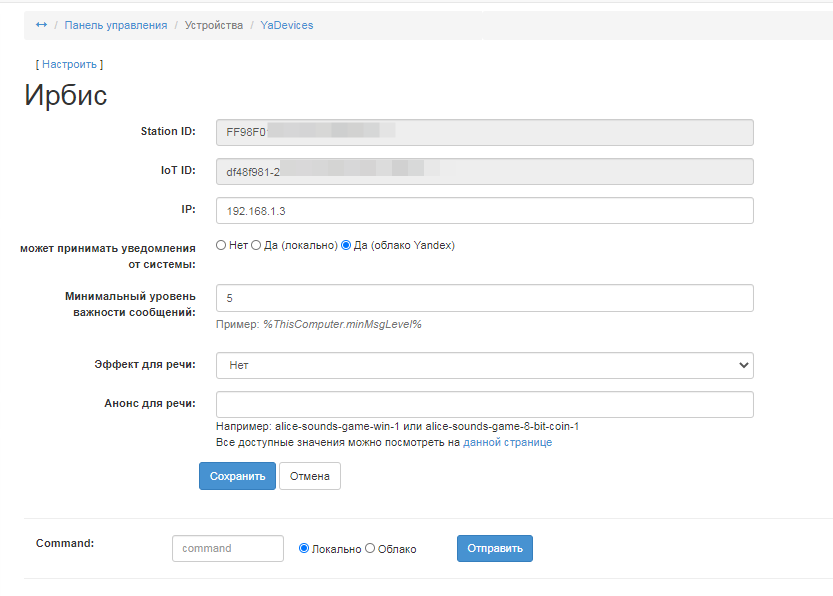
Task: Click the IoT ID field
Action: point(484,172)
